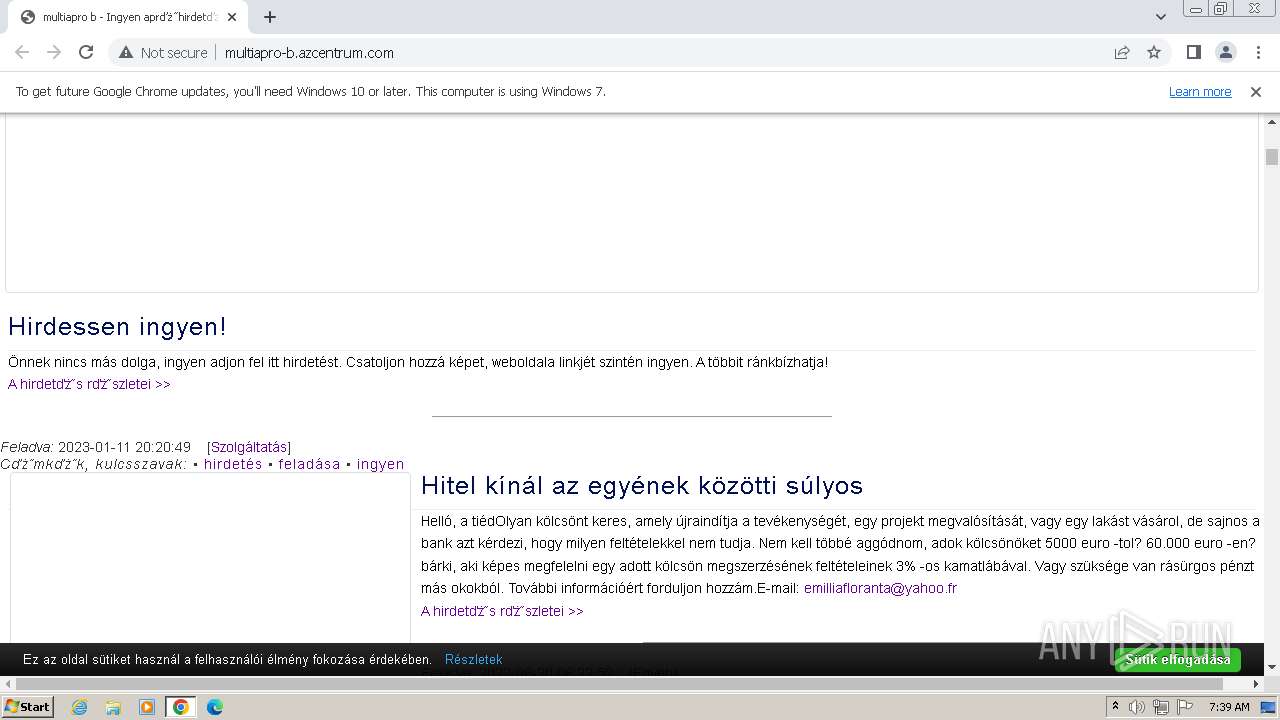Focus the address bar URL
Screen dimensions: 1280x720
(309, 53)
